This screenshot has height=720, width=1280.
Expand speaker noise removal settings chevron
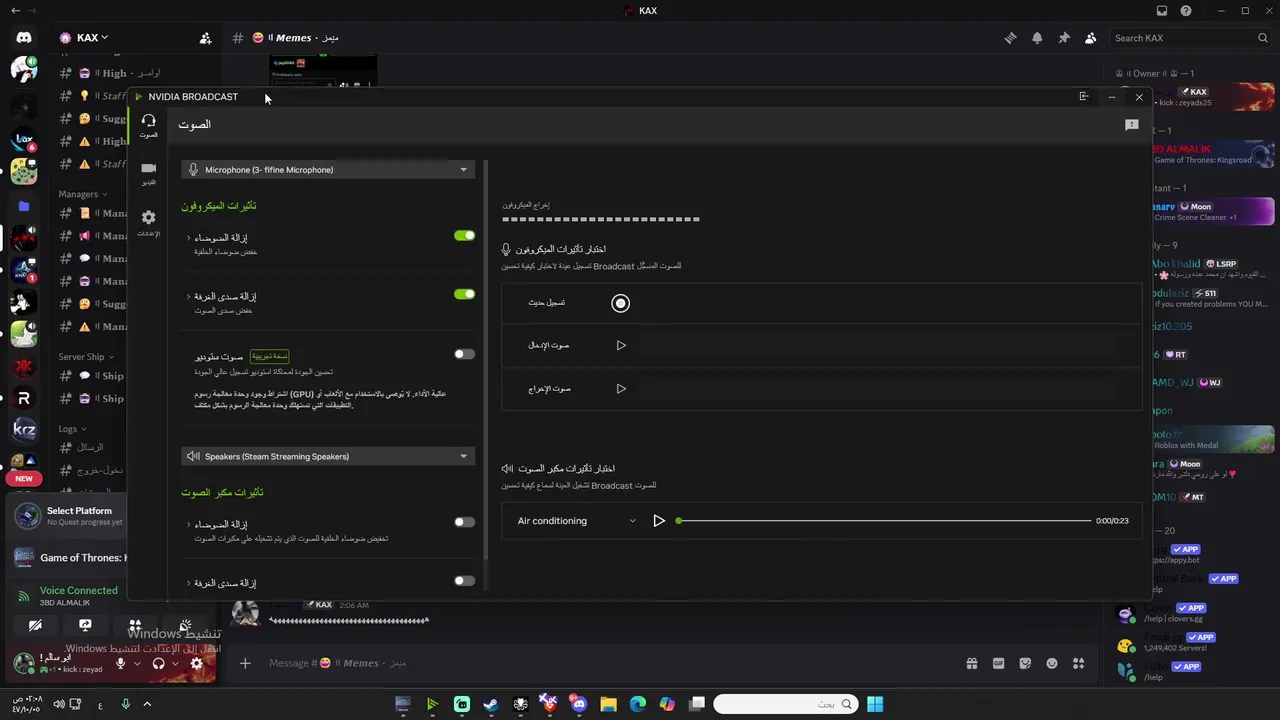pyautogui.click(x=188, y=524)
